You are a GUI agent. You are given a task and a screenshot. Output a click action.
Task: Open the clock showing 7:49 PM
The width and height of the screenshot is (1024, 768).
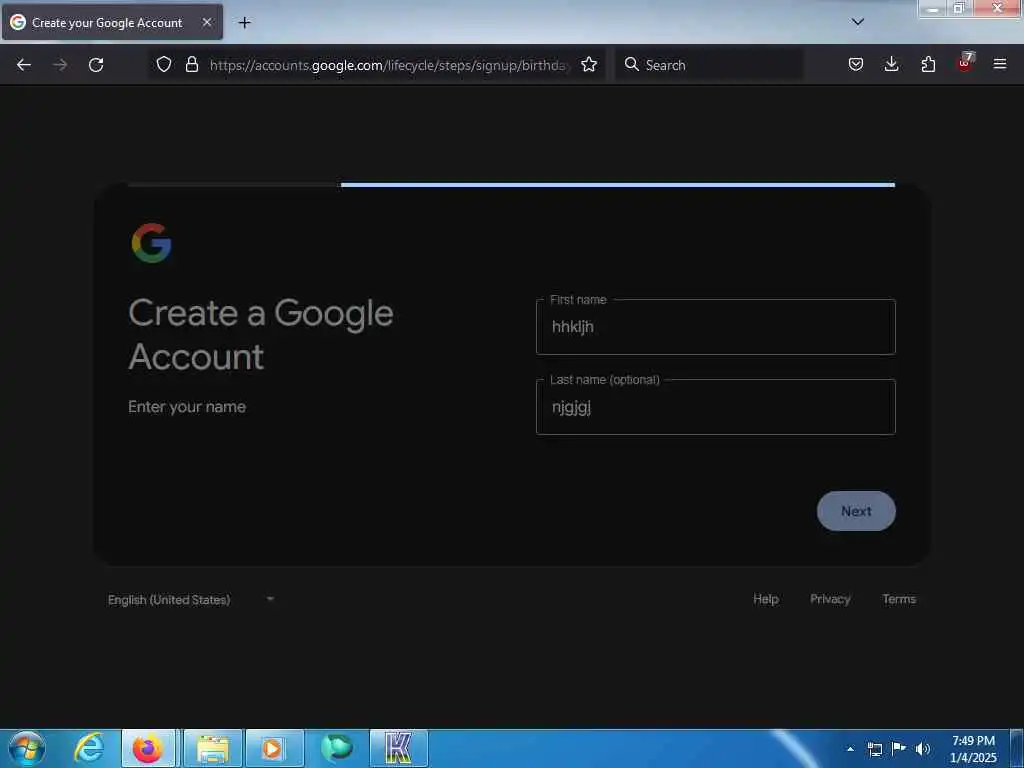[x=973, y=749]
